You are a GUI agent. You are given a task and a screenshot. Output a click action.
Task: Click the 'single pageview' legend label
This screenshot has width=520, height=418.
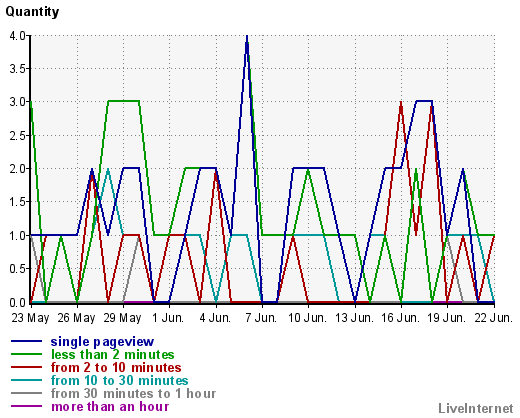(x=102, y=342)
